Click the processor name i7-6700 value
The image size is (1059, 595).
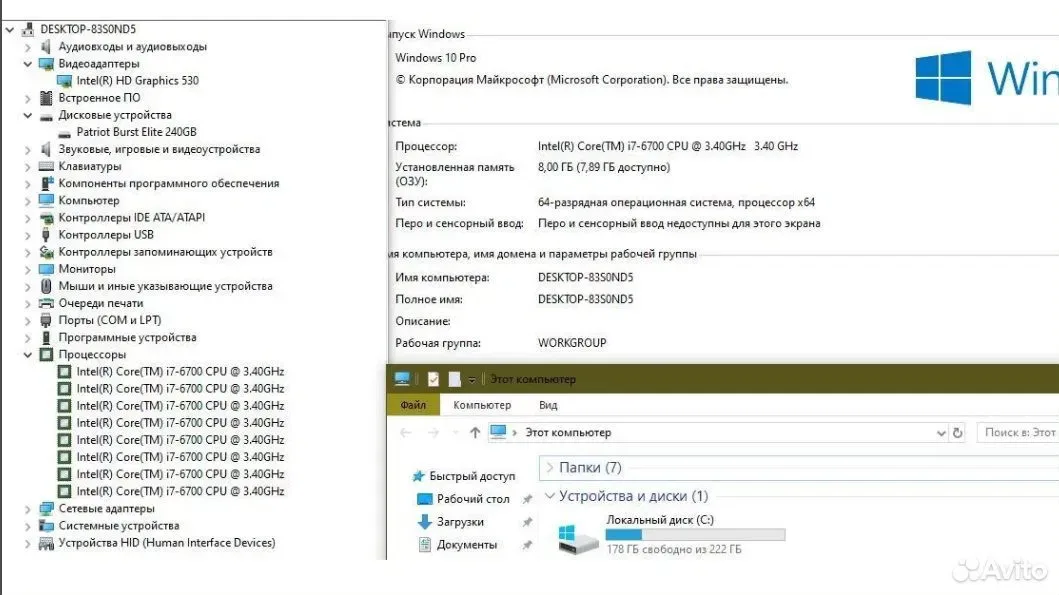coord(667,147)
